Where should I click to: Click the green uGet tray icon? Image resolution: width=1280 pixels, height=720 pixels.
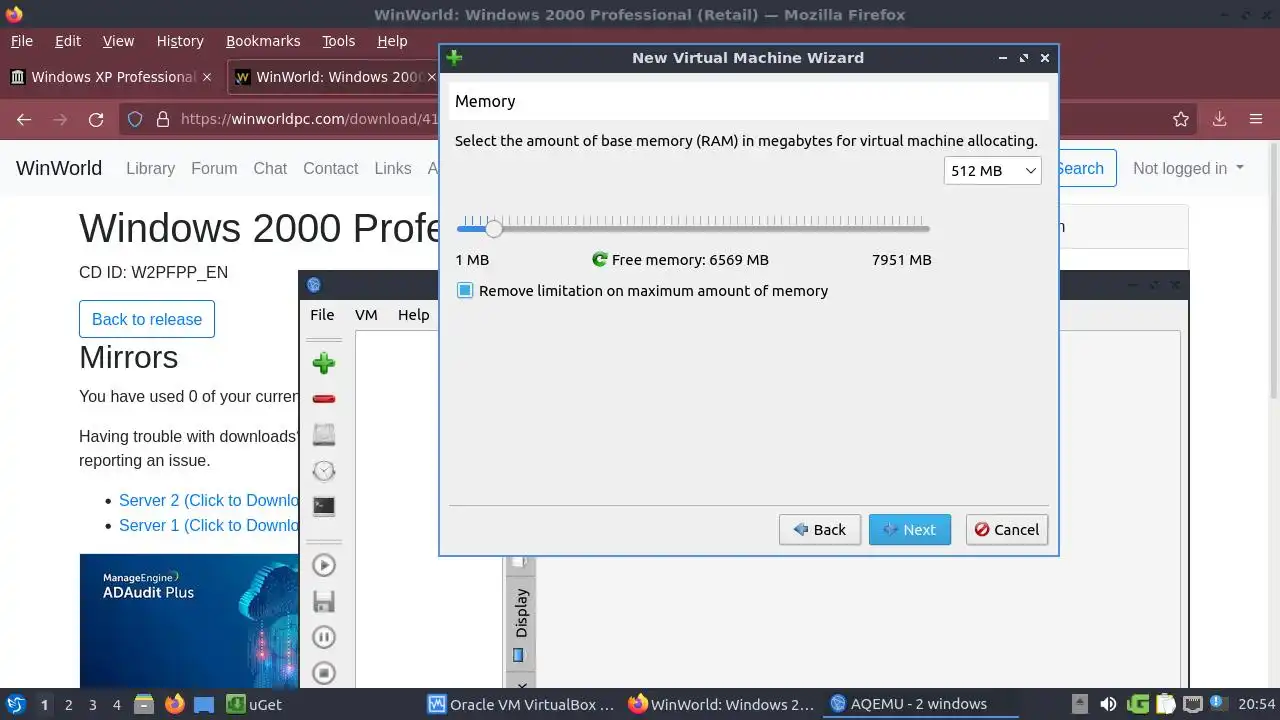tap(1137, 704)
